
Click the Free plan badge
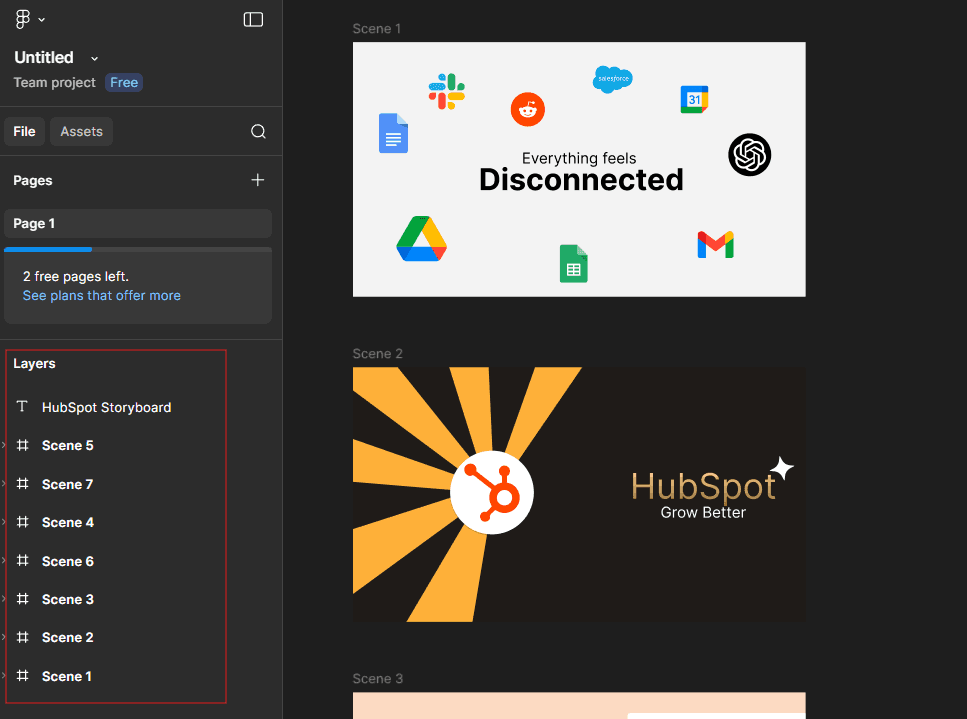pyautogui.click(x=124, y=83)
